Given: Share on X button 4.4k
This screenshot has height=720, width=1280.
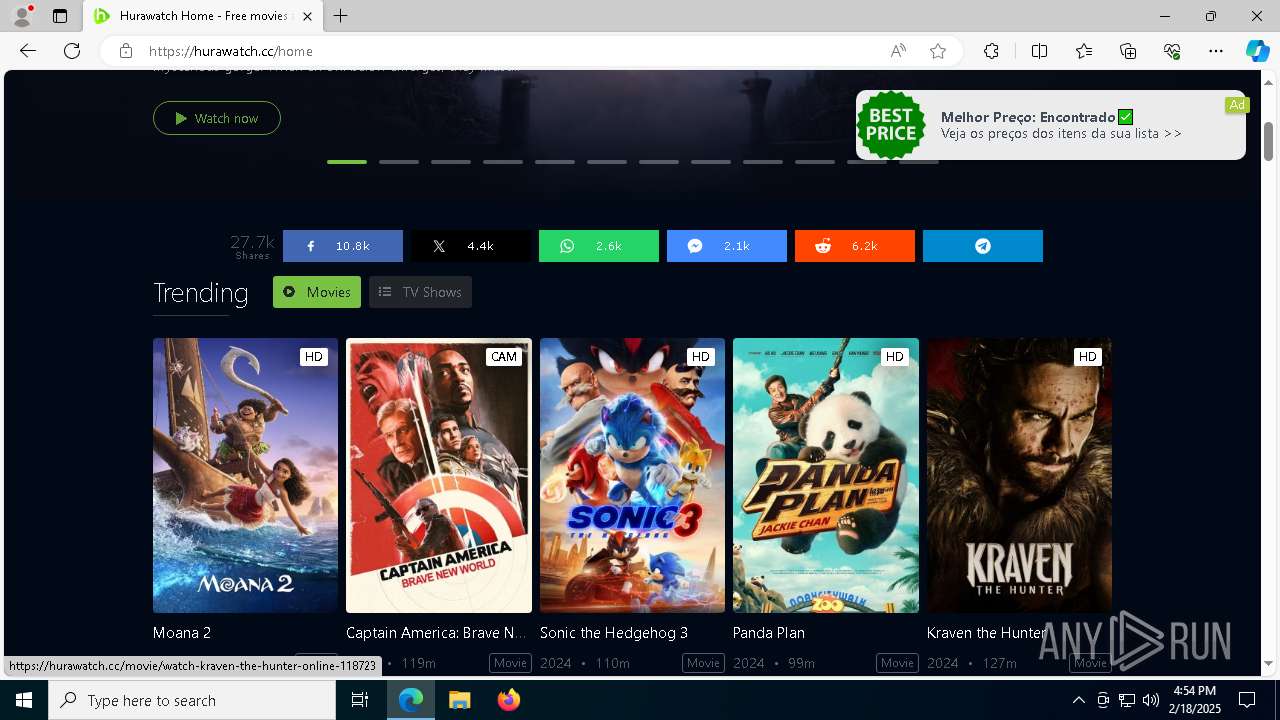Looking at the screenshot, I should pos(471,246).
